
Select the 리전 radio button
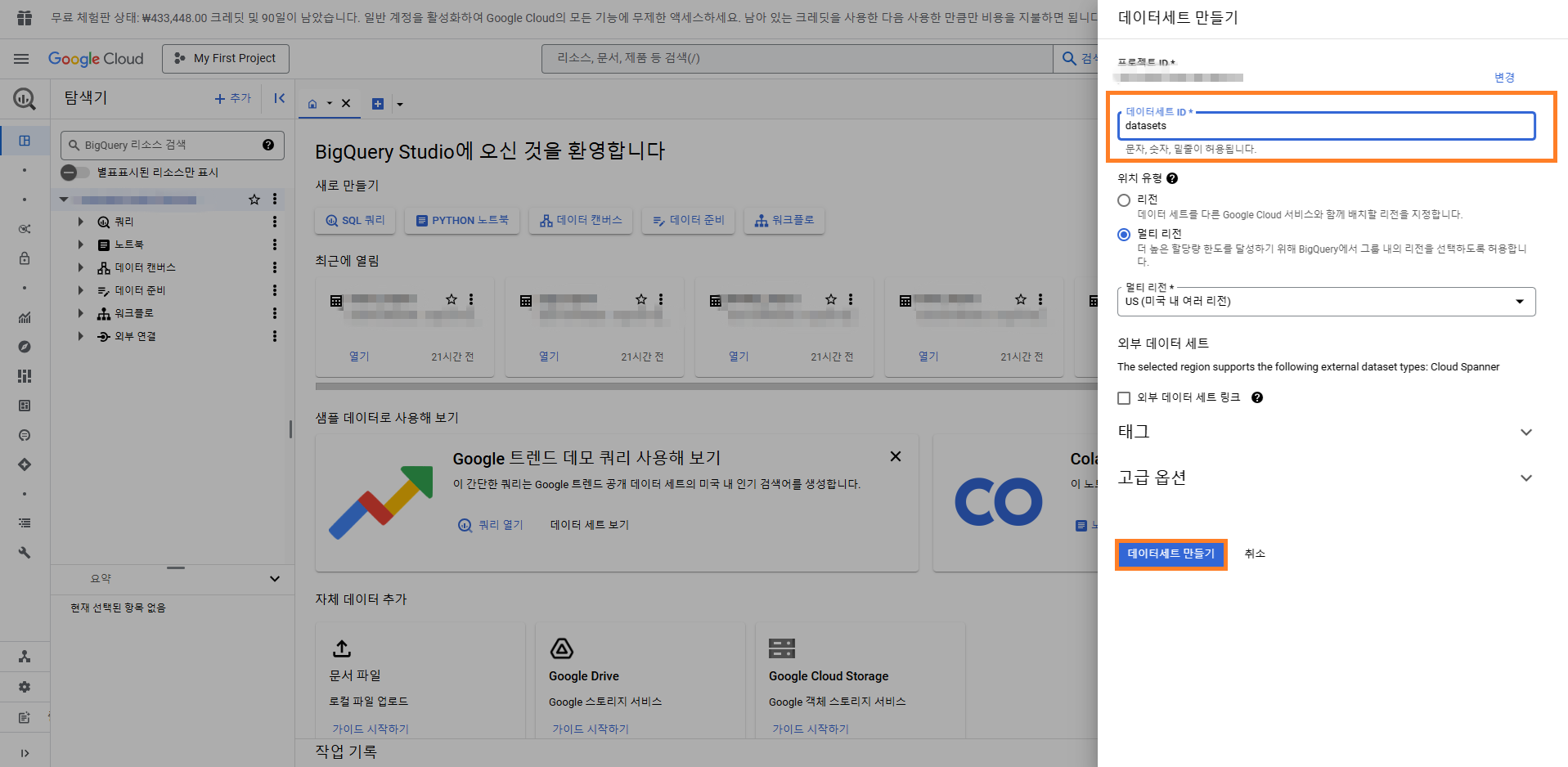tap(1124, 200)
